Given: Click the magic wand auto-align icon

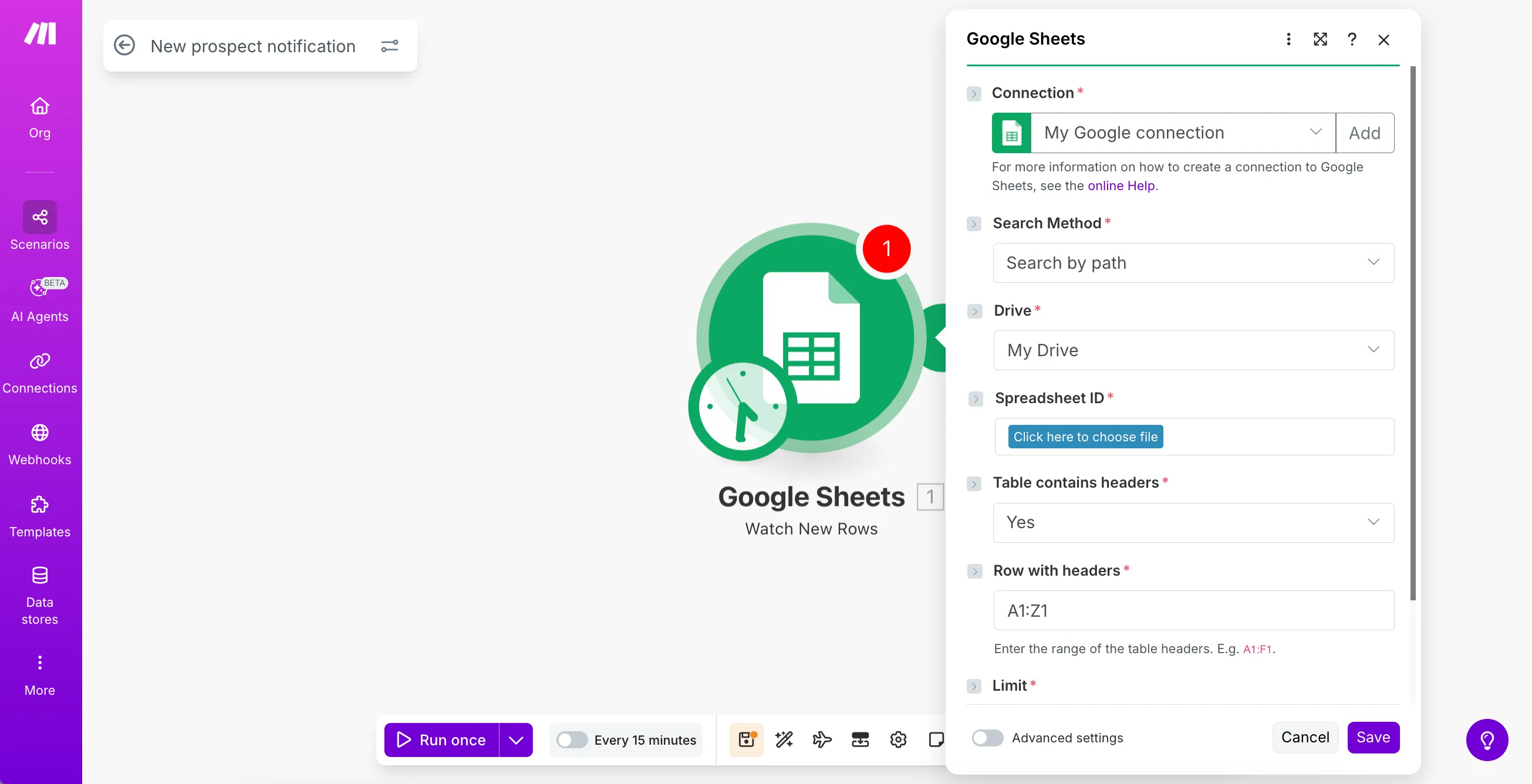Looking at the screenshot, I should (x=784, y=739).
